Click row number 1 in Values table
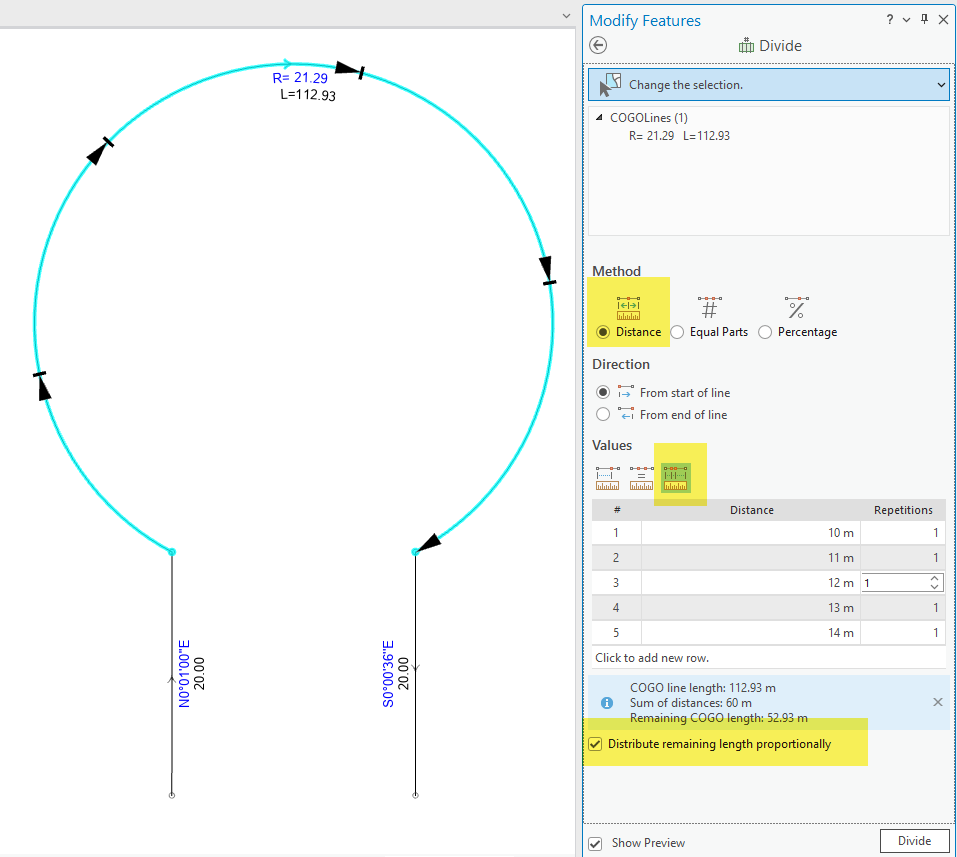957x857 pixels. (616, 533)
